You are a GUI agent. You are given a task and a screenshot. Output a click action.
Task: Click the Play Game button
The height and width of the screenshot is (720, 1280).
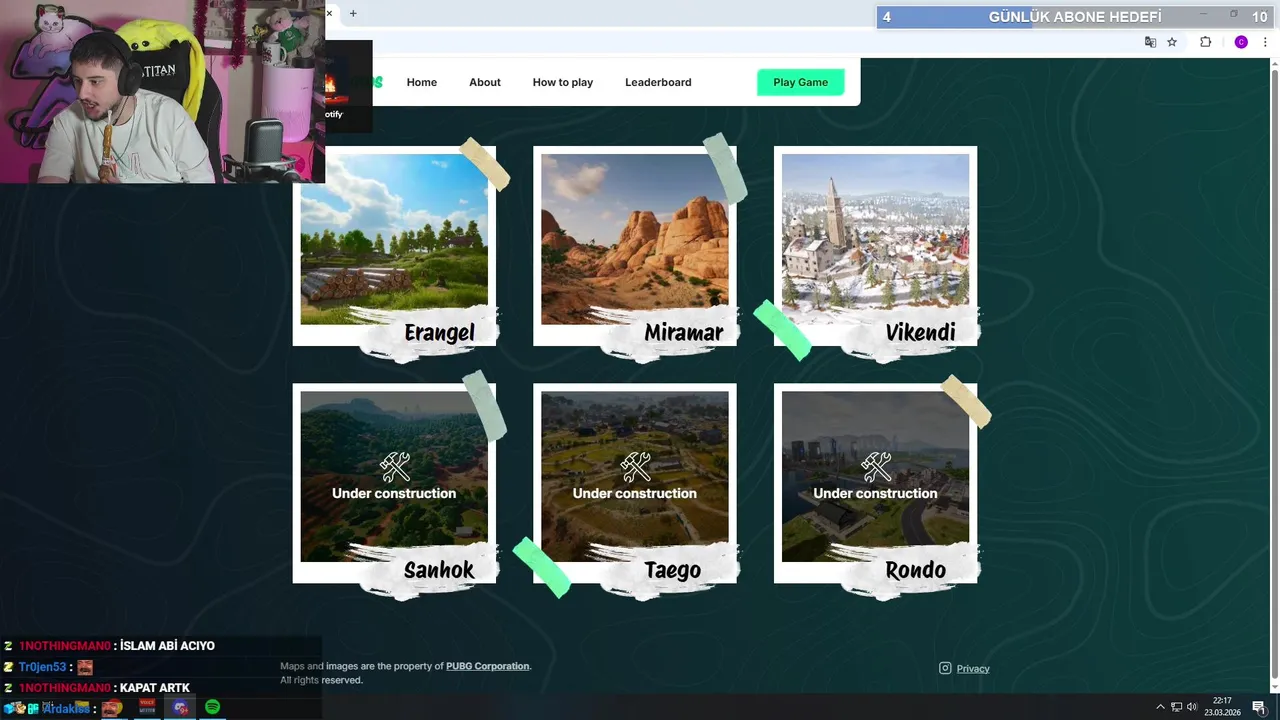coord(800,82)
